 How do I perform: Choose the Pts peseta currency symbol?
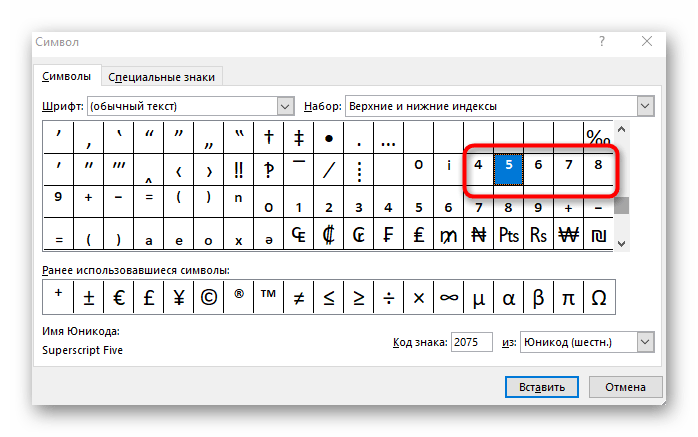508,234
